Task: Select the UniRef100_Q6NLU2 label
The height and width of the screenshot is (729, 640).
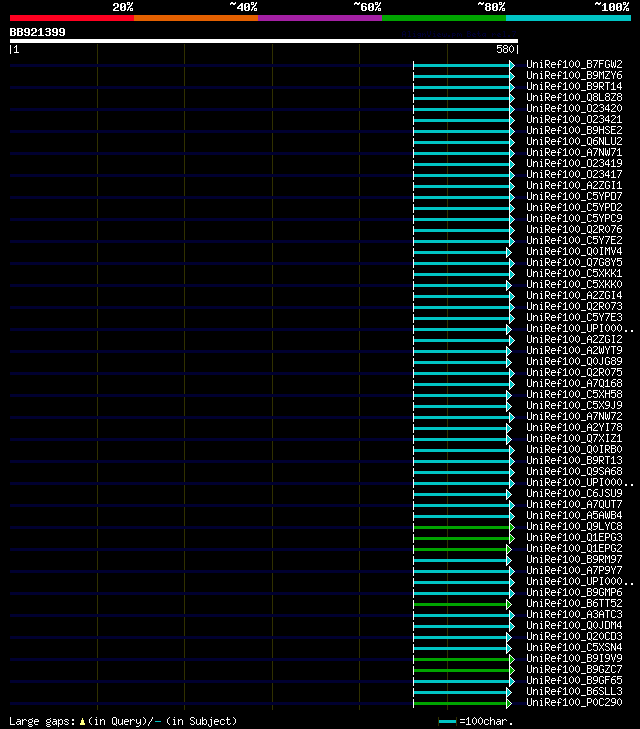Action: (574, 141)
